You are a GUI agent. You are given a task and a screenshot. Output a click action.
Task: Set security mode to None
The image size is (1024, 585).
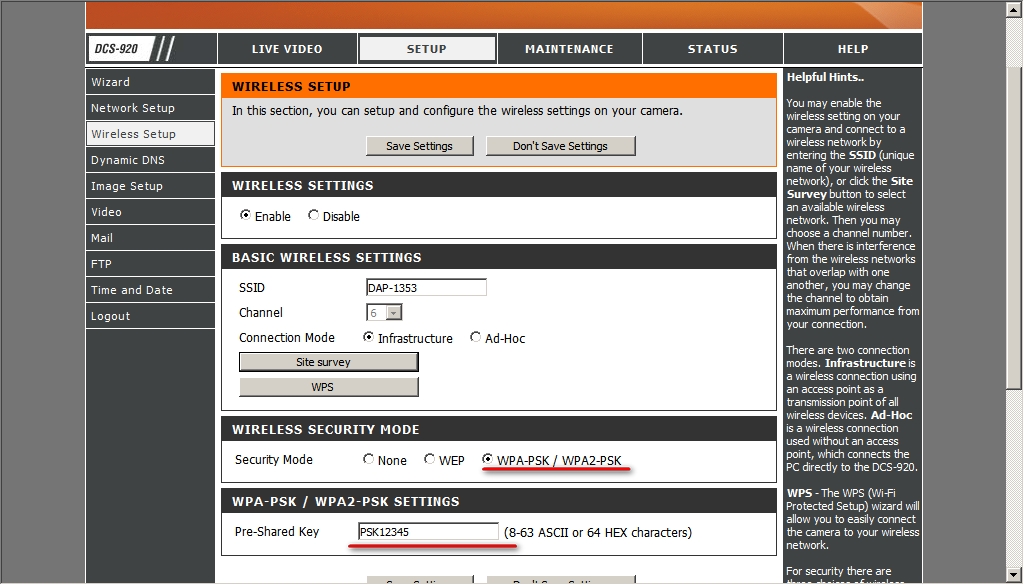[x=369, y=460]
